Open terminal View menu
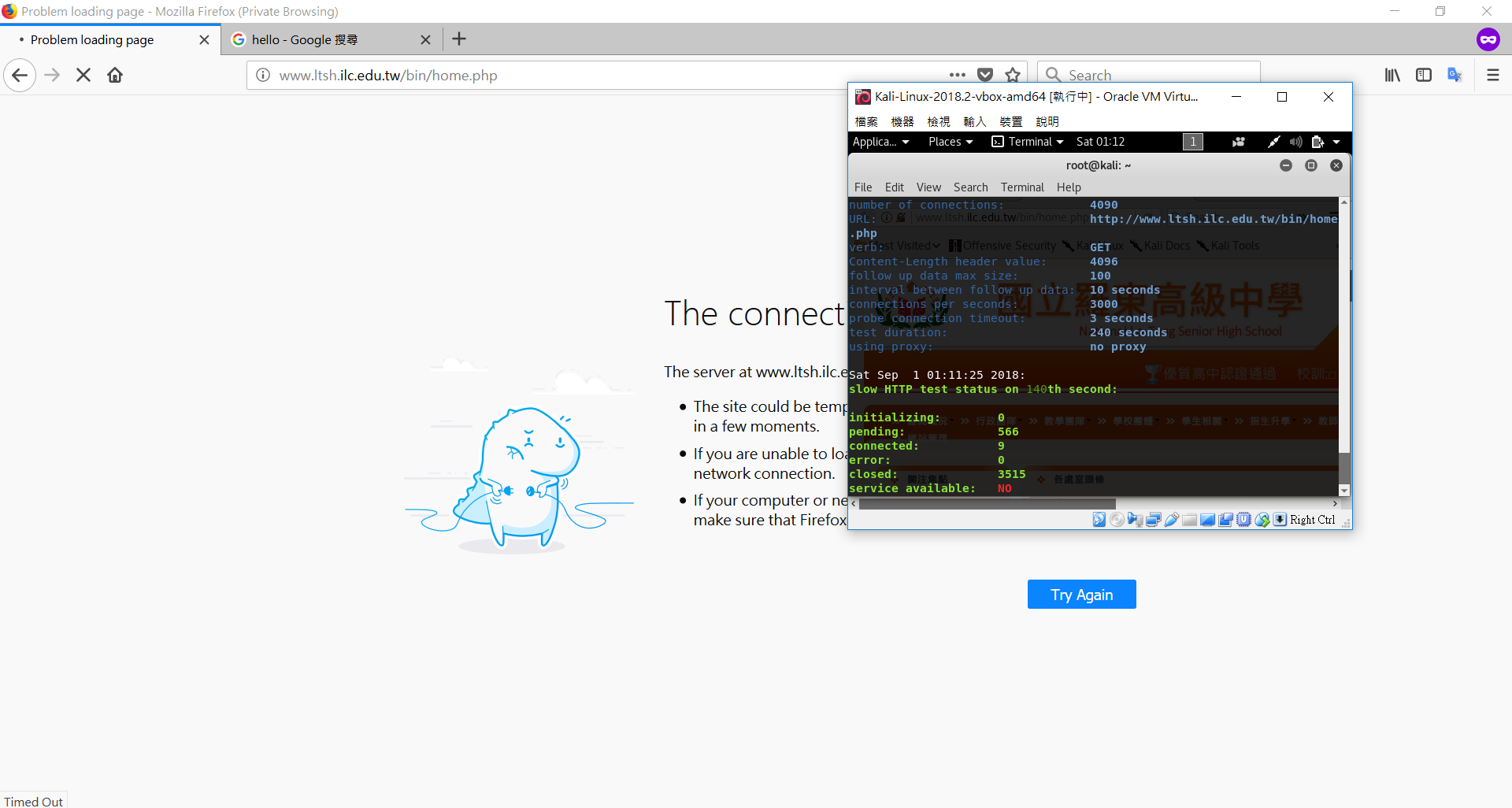The image size is (1512, 808). (928, 187)
